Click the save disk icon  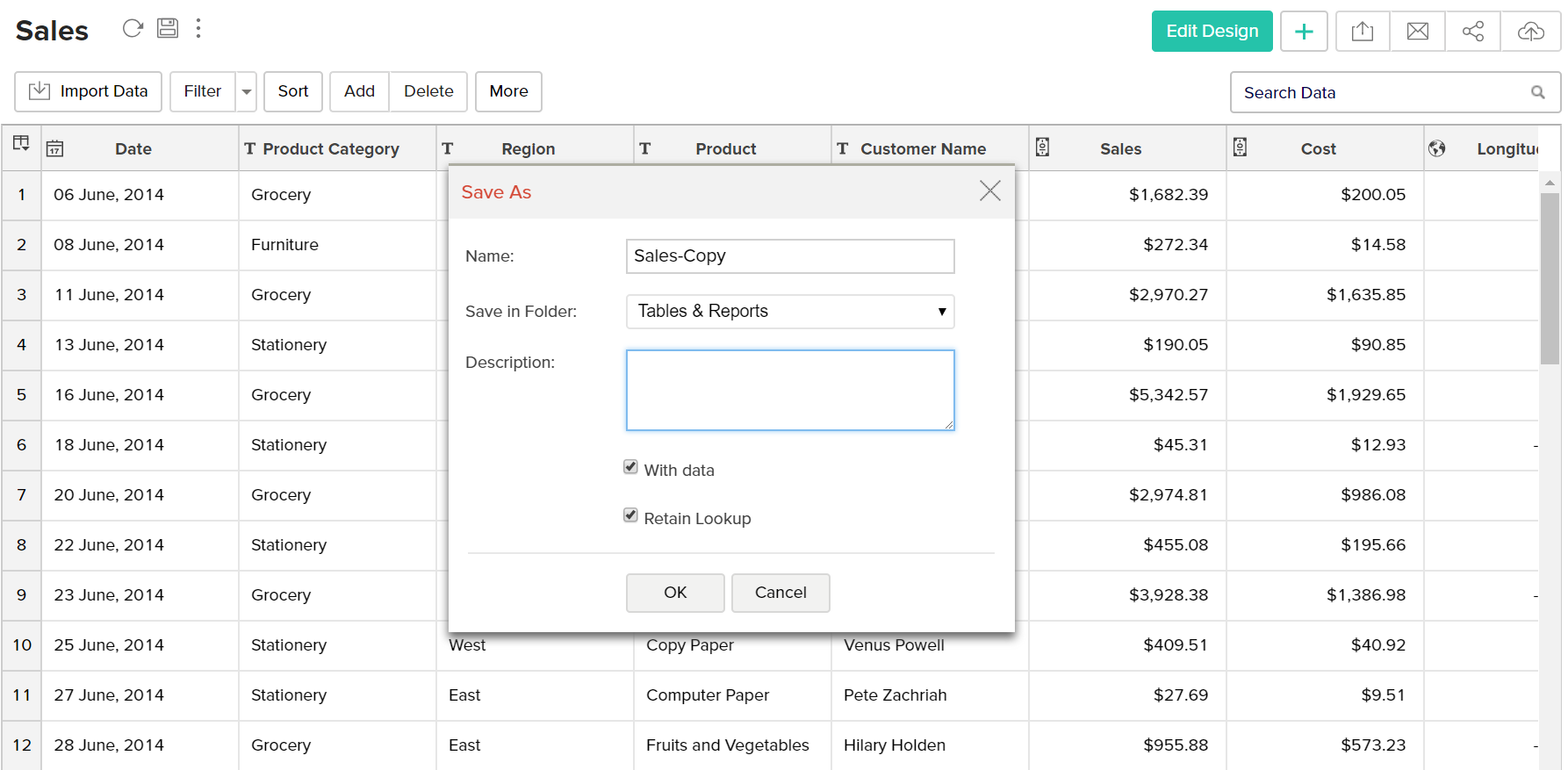tap(168, 29)
